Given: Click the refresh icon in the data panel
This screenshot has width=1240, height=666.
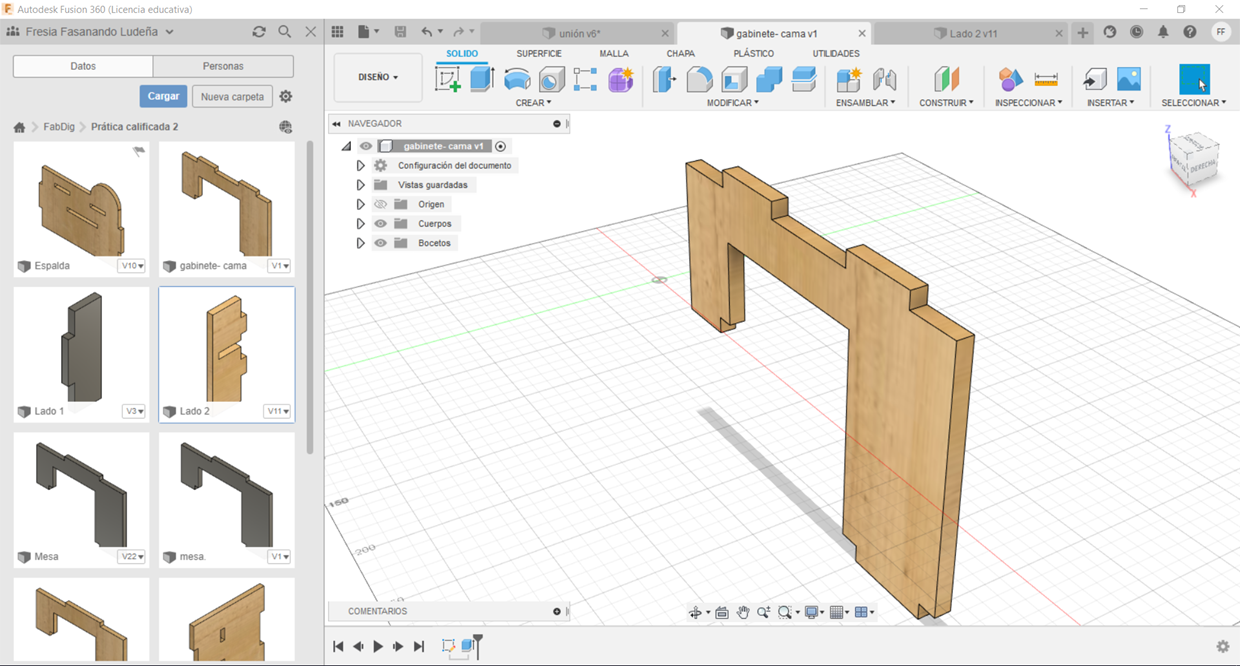Looking at the screenshot, I should pos(259,32).
